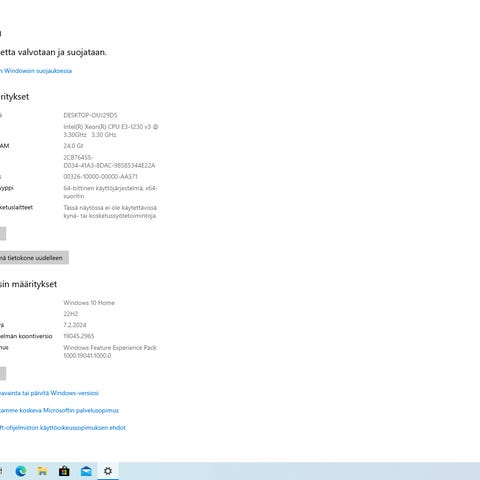Click the build number 19045.2965 value

coord(79,336)
